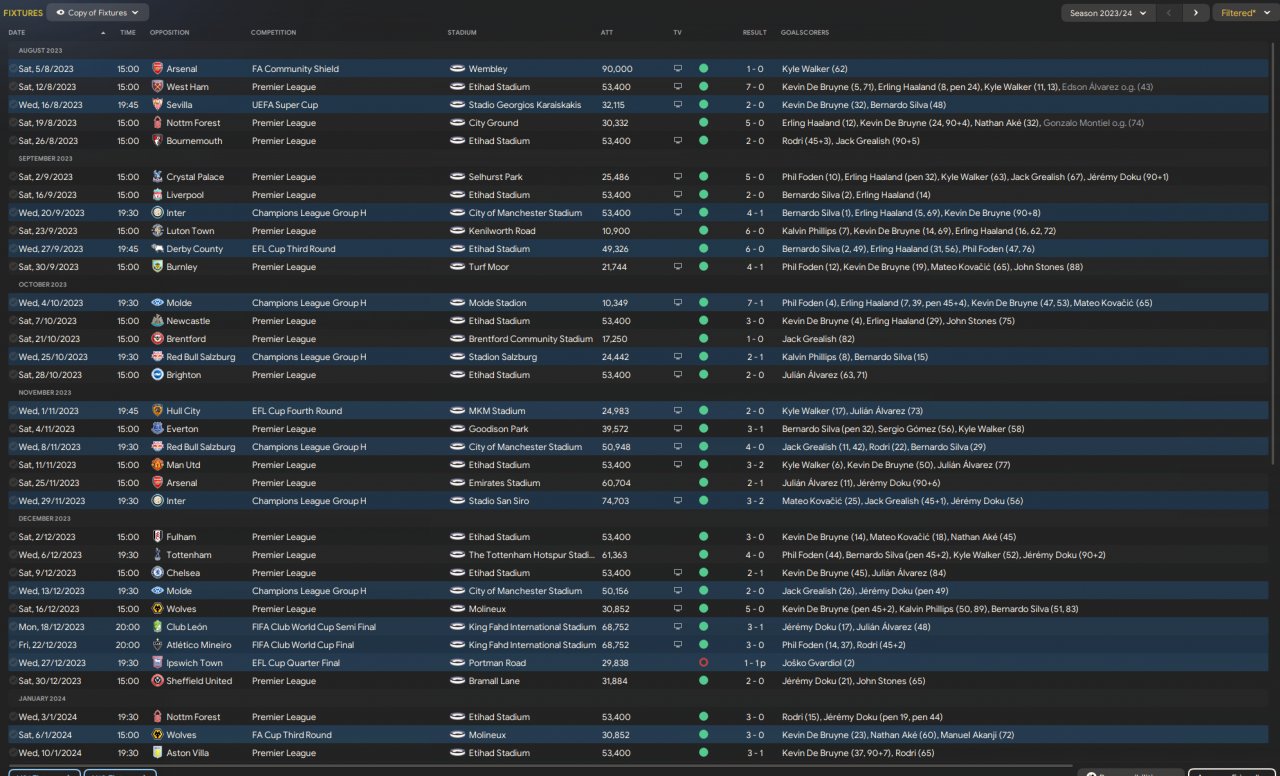The image size is (1280, 776).
Task: Click the Newcastle club badge
Action: point(157,321)
